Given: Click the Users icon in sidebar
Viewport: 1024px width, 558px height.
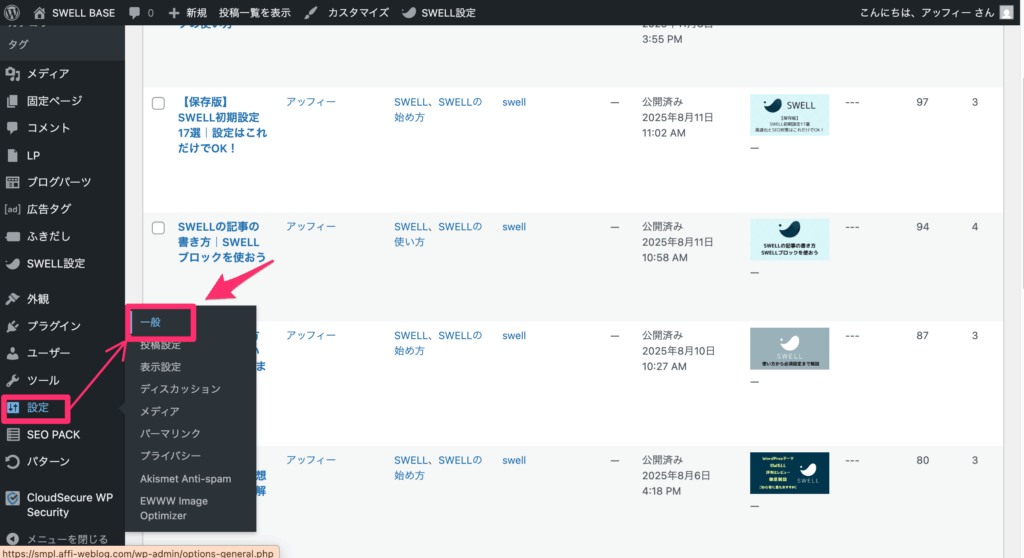Looking at the screenshot, I should (13, 353).
